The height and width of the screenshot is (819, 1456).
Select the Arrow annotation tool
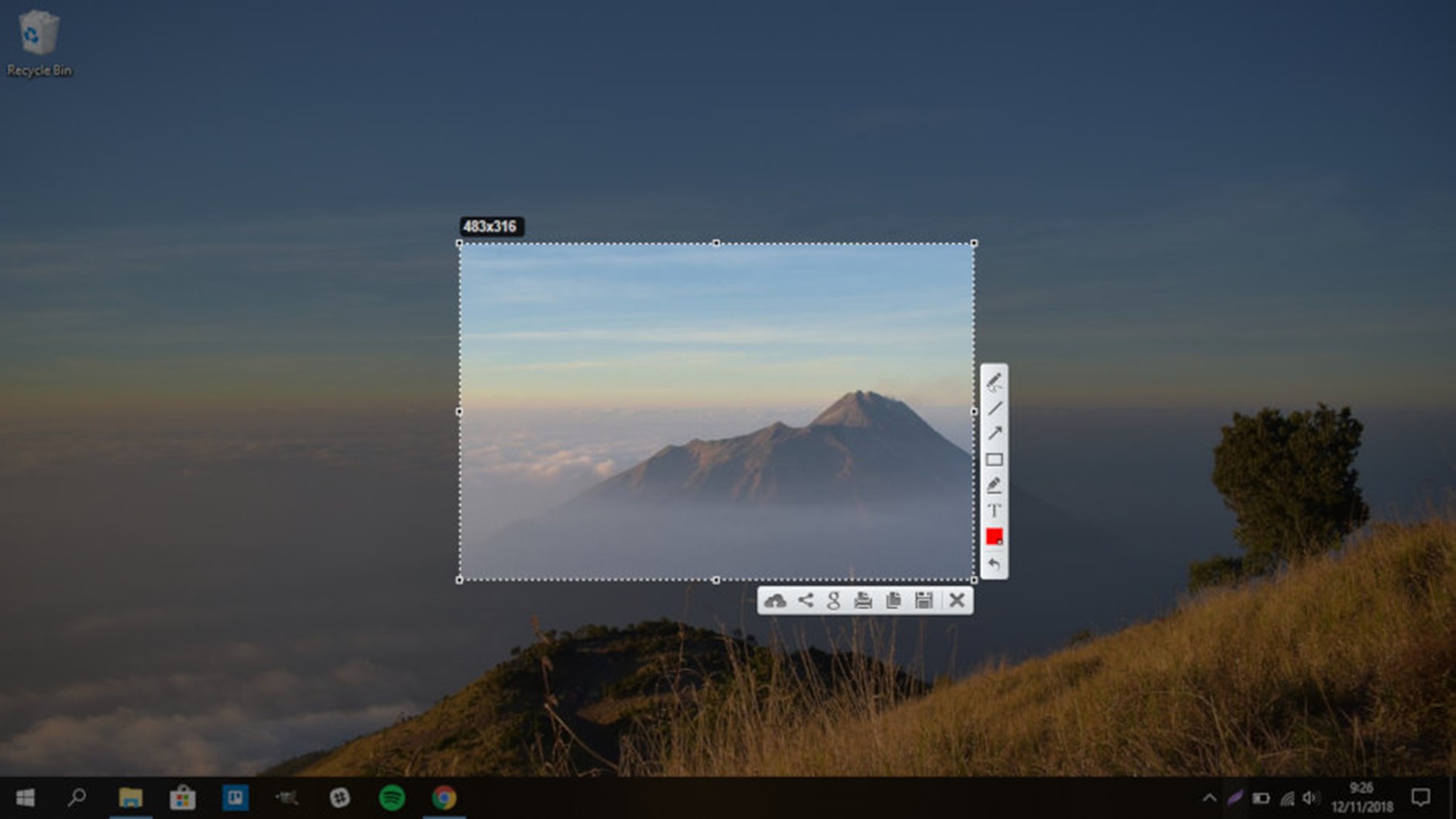click(x=994, y=433)
